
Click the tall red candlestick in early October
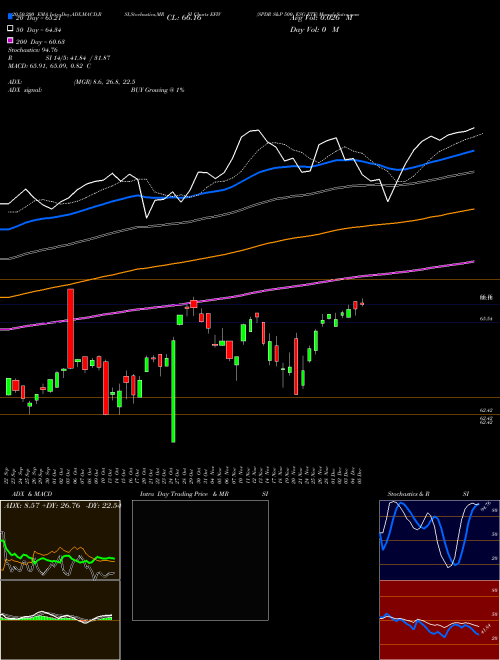point(70,328)
